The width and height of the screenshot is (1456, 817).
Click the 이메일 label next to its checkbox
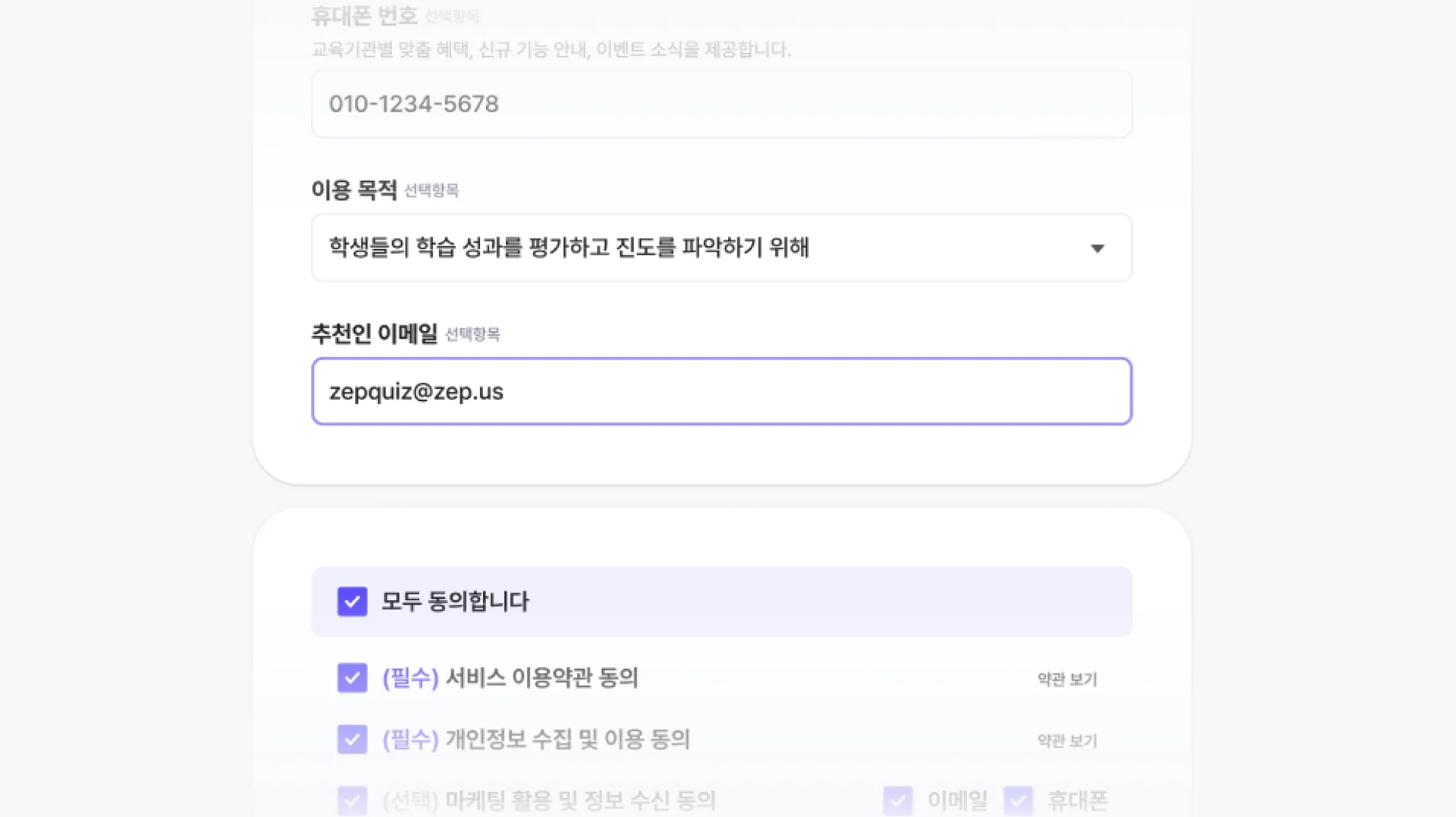956,800
